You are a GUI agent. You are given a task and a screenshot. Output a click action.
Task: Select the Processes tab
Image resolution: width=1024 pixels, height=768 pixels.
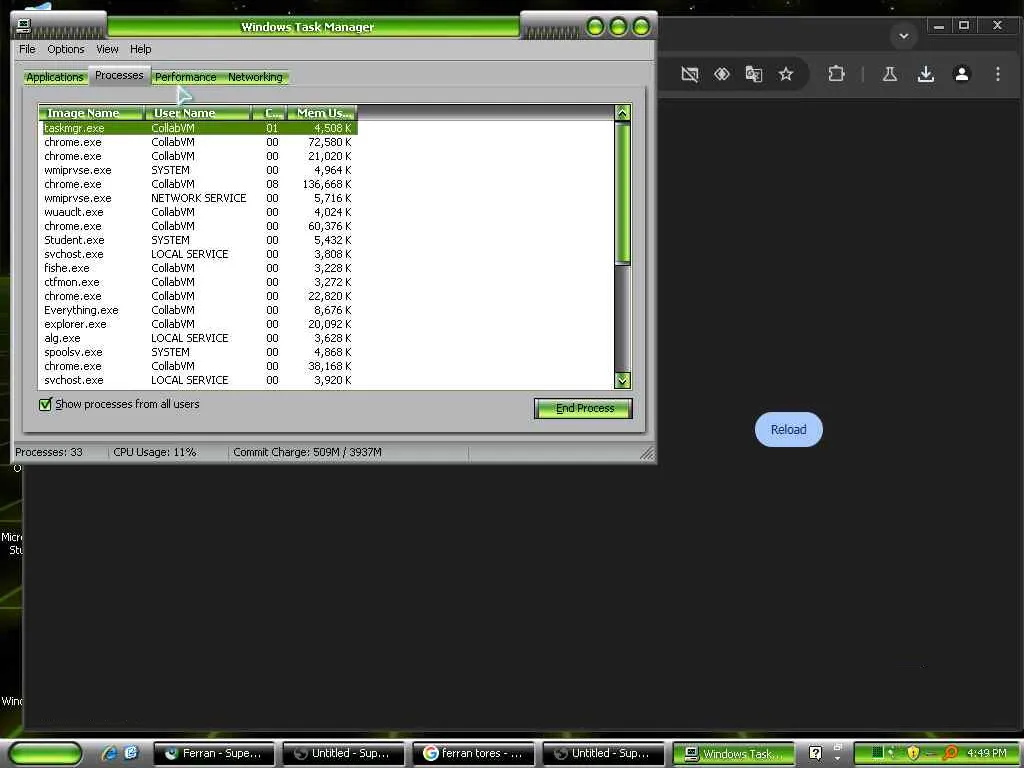tap(119, 75)
